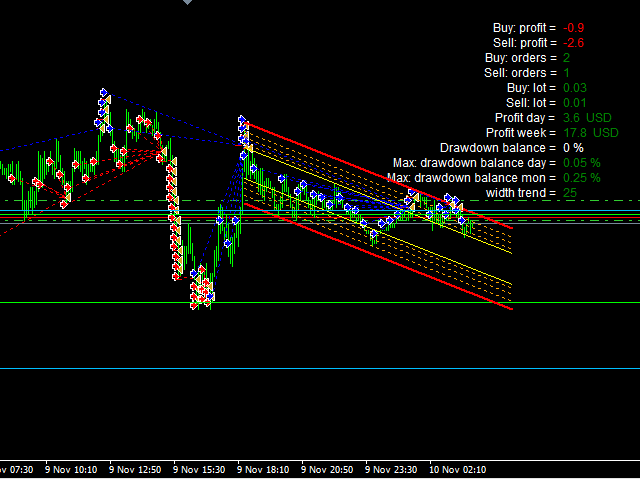The height and width of the screenshot is (480, 640).
Task: Click the 9 Nov 23:30 time axis label
Action: tap(391, 470)
